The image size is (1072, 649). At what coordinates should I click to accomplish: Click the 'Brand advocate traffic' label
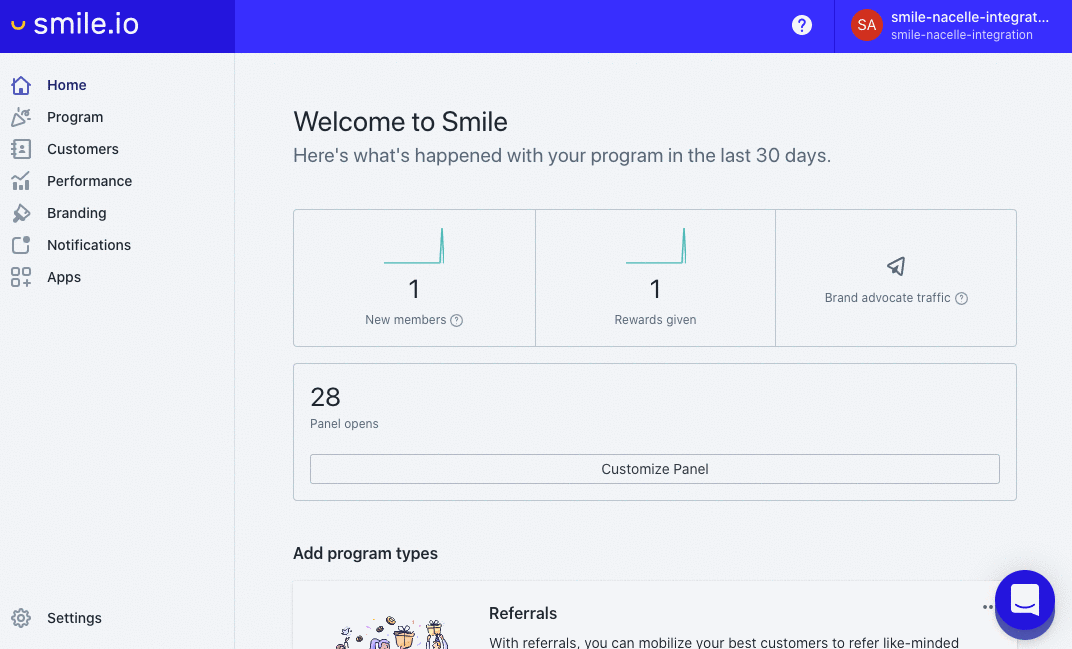pyautogui.click(x=887, y=298)
